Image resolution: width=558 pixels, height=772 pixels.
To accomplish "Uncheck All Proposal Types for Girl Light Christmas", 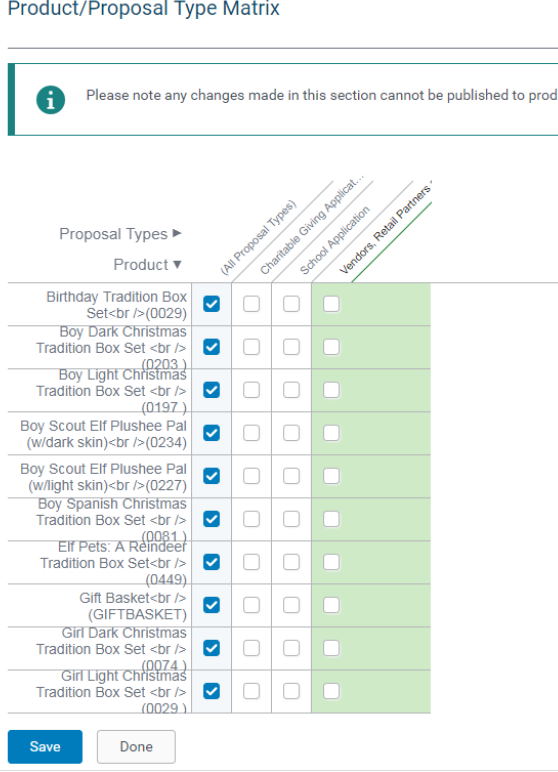I will 212,691.
